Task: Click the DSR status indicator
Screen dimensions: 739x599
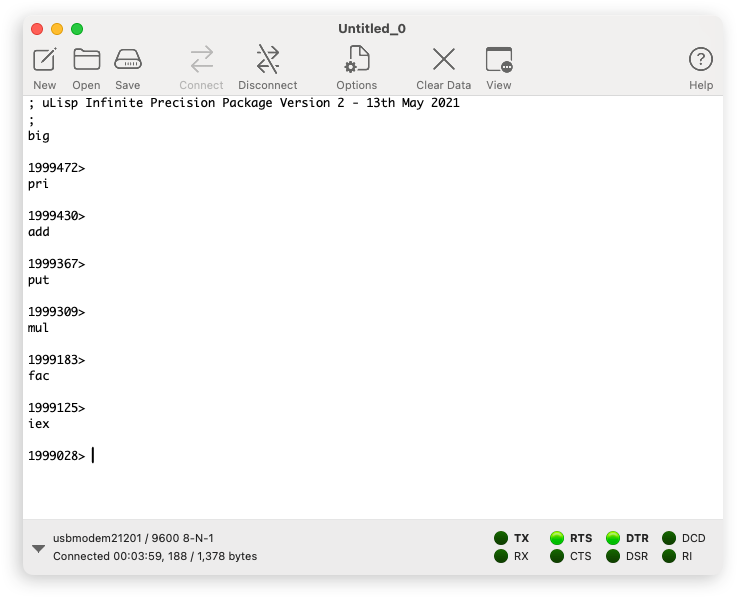Action: (x=613, y=556)
